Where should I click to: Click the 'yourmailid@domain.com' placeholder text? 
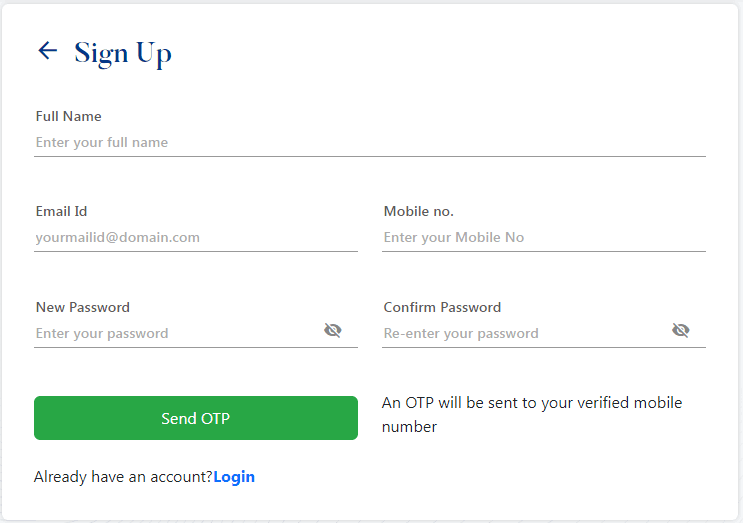tap(118, 238)
